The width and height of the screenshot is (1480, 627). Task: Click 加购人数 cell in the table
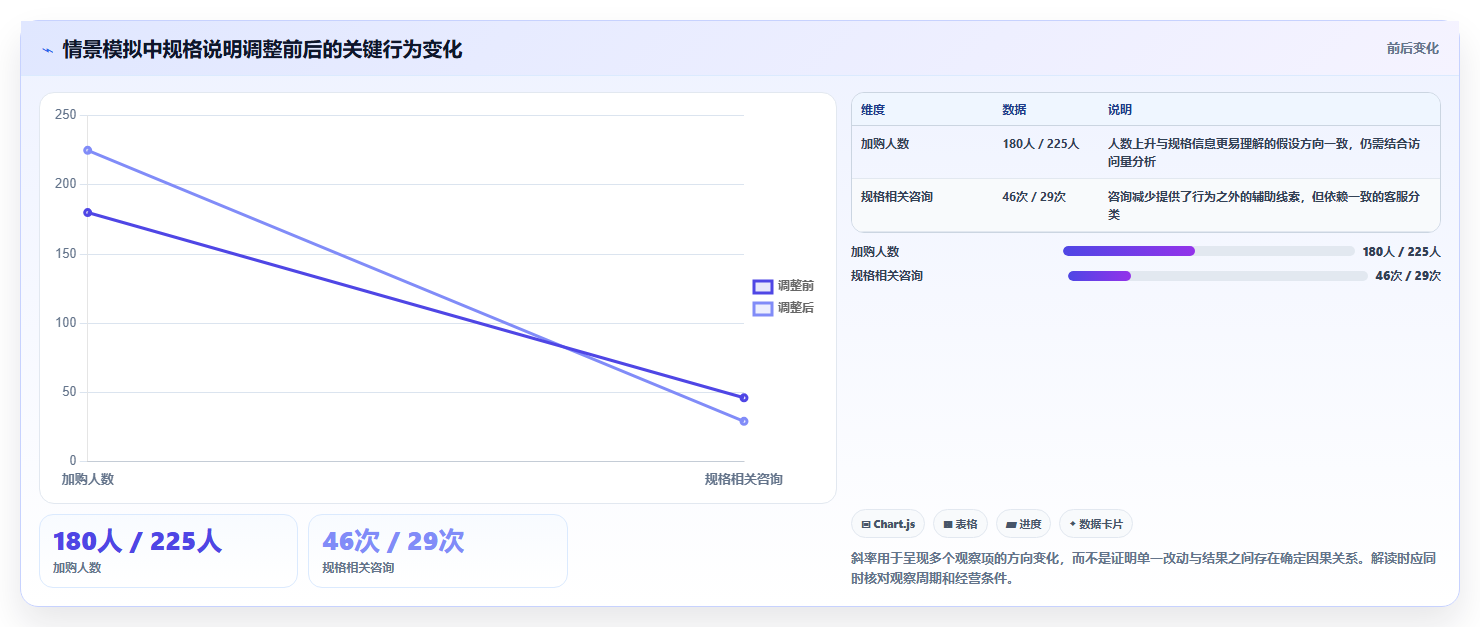(x=885, y=144)
